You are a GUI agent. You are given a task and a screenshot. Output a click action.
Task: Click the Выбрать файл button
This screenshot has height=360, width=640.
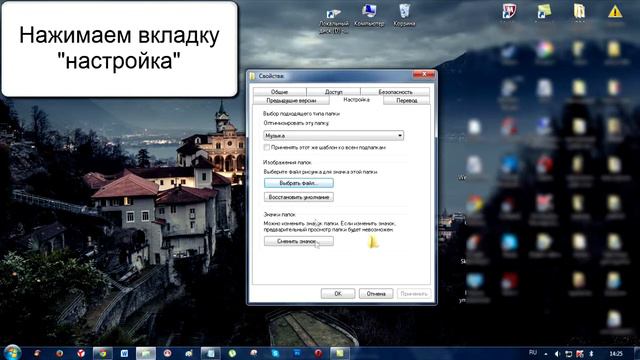pos(299,183)
